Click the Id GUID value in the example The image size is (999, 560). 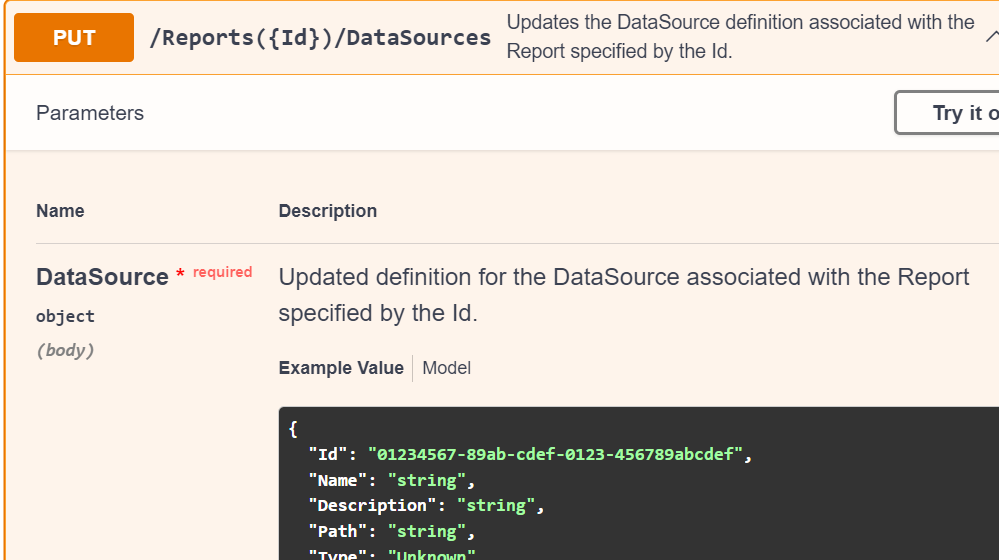click(x=555, y=455)
